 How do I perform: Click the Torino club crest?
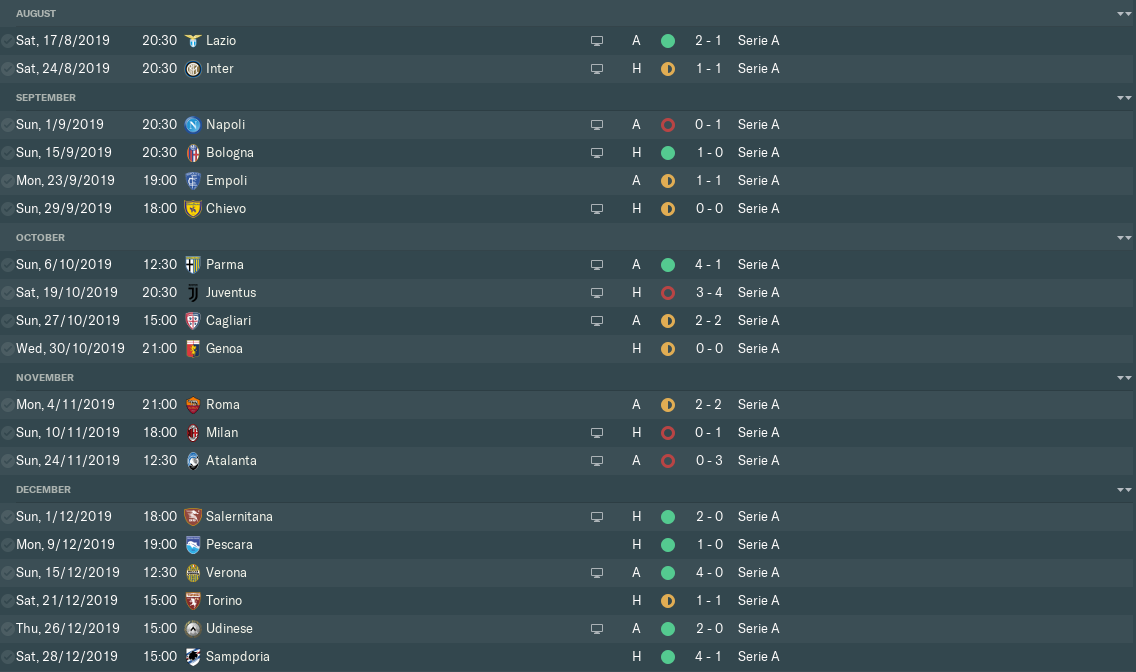pos(193,601)
